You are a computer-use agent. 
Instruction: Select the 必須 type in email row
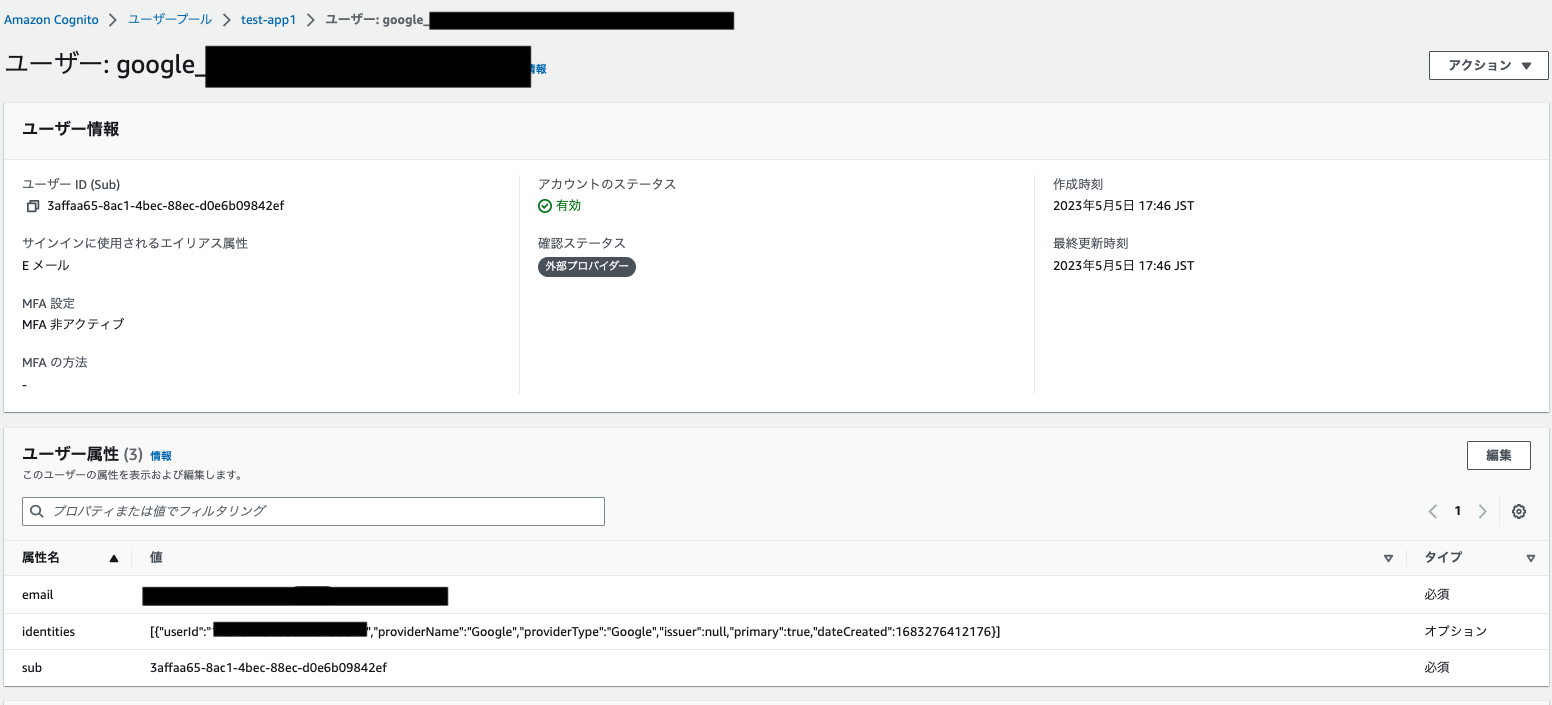click(1437, 595)
